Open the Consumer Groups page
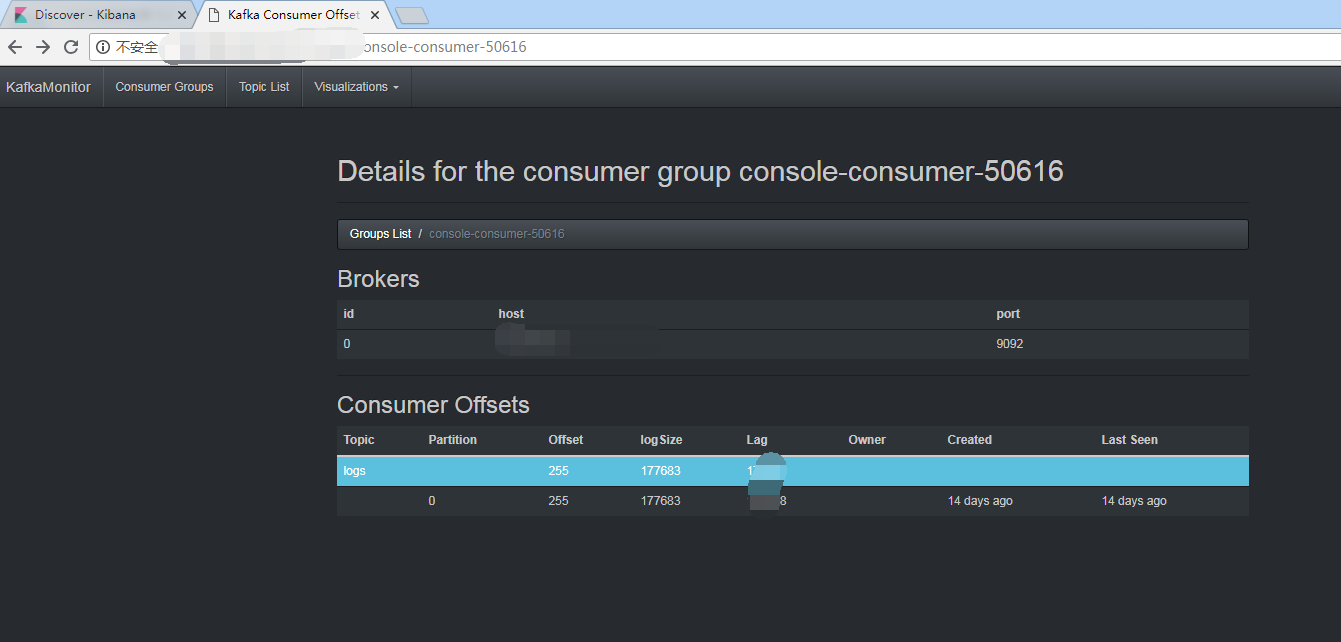 pyautogui.click(x=164, y=87)
